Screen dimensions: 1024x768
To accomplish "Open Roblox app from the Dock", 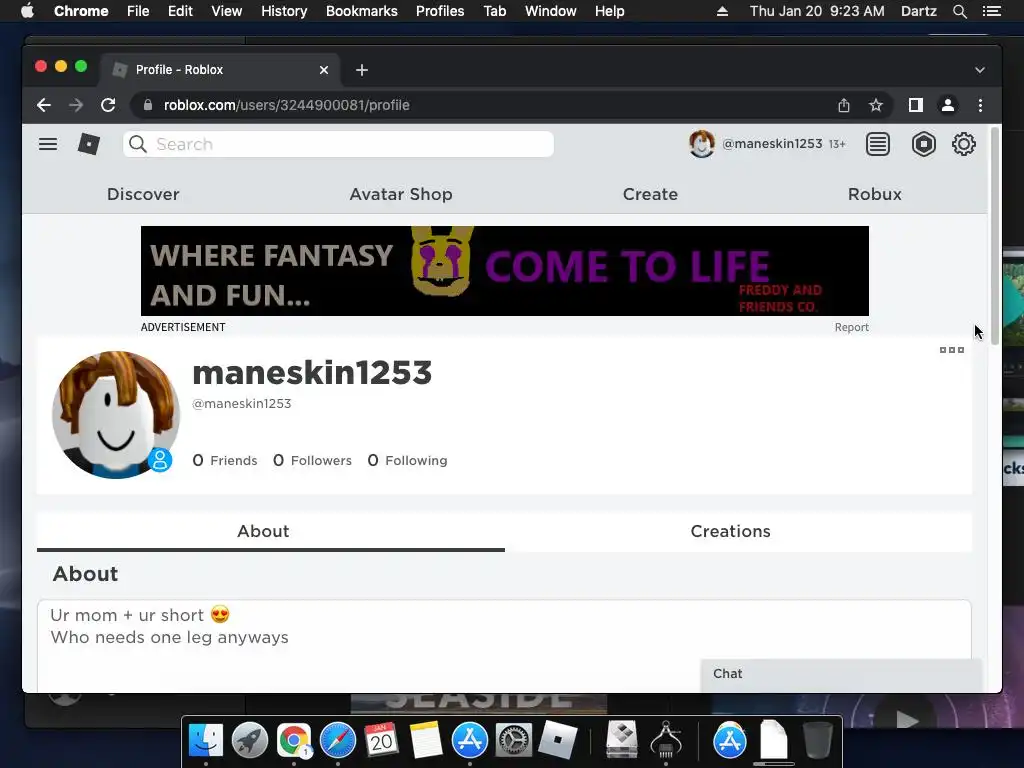I will [557, 741].
